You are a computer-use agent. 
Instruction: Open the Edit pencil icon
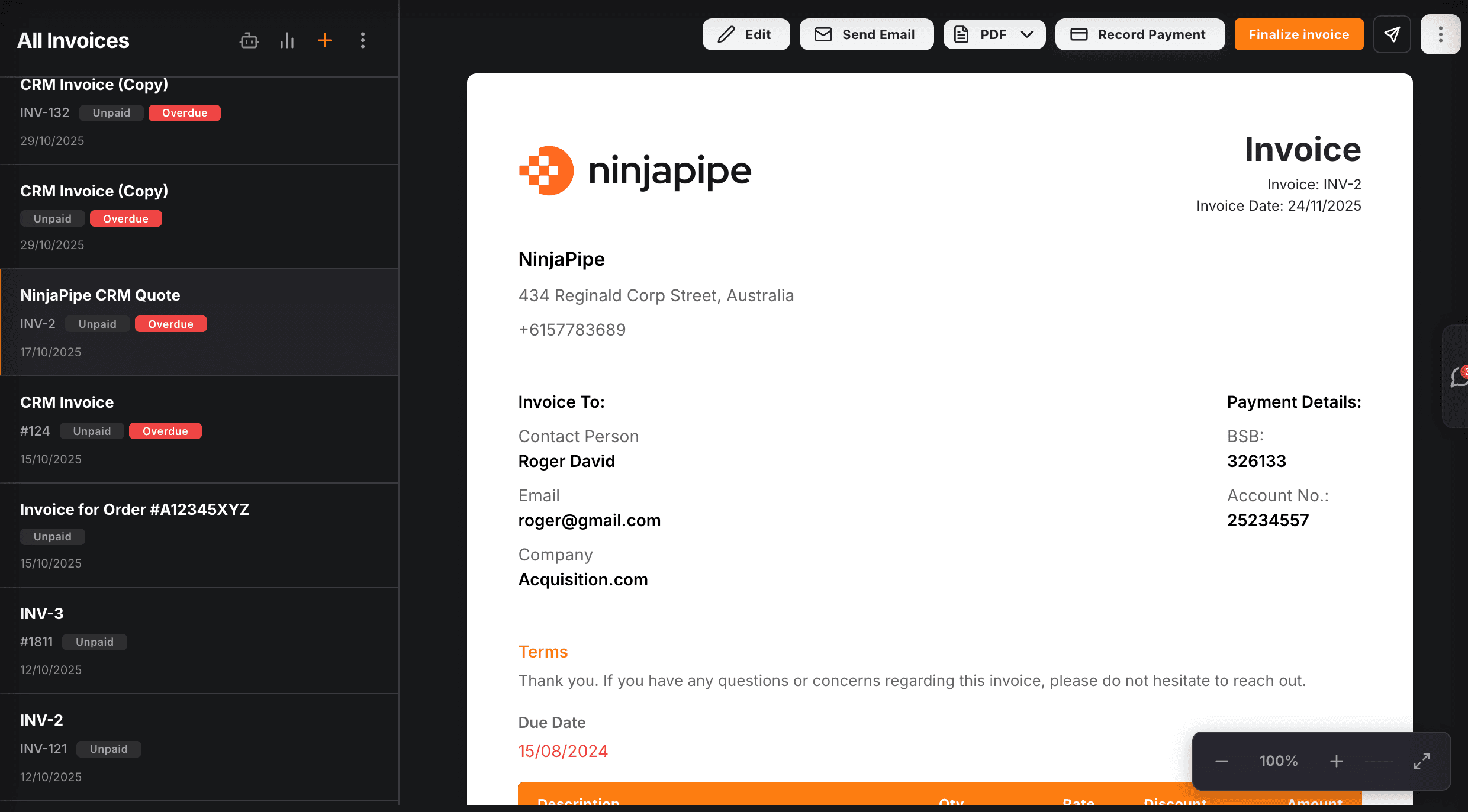(726, 34)
